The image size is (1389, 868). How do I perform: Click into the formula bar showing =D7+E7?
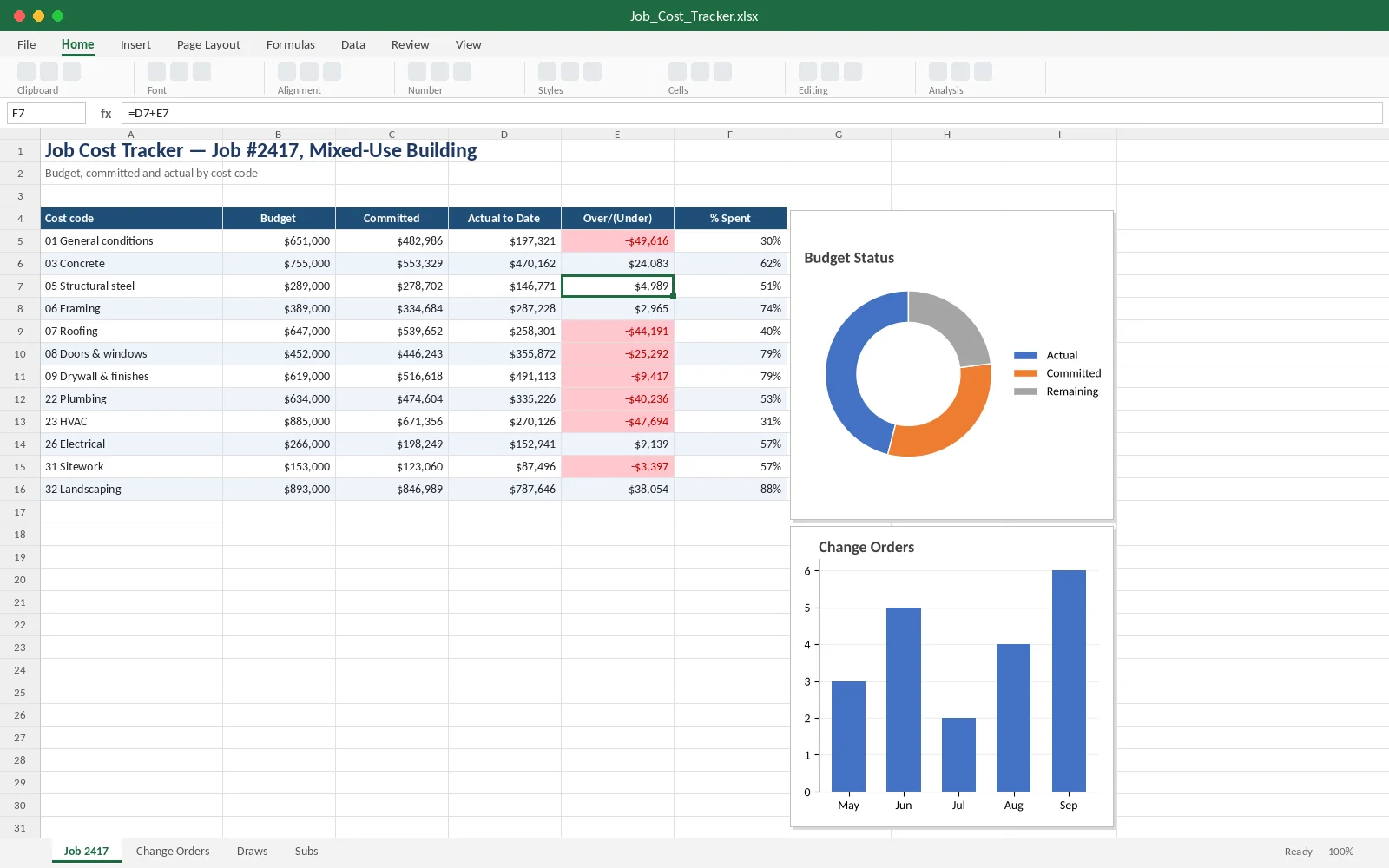[x=752, y=114]
